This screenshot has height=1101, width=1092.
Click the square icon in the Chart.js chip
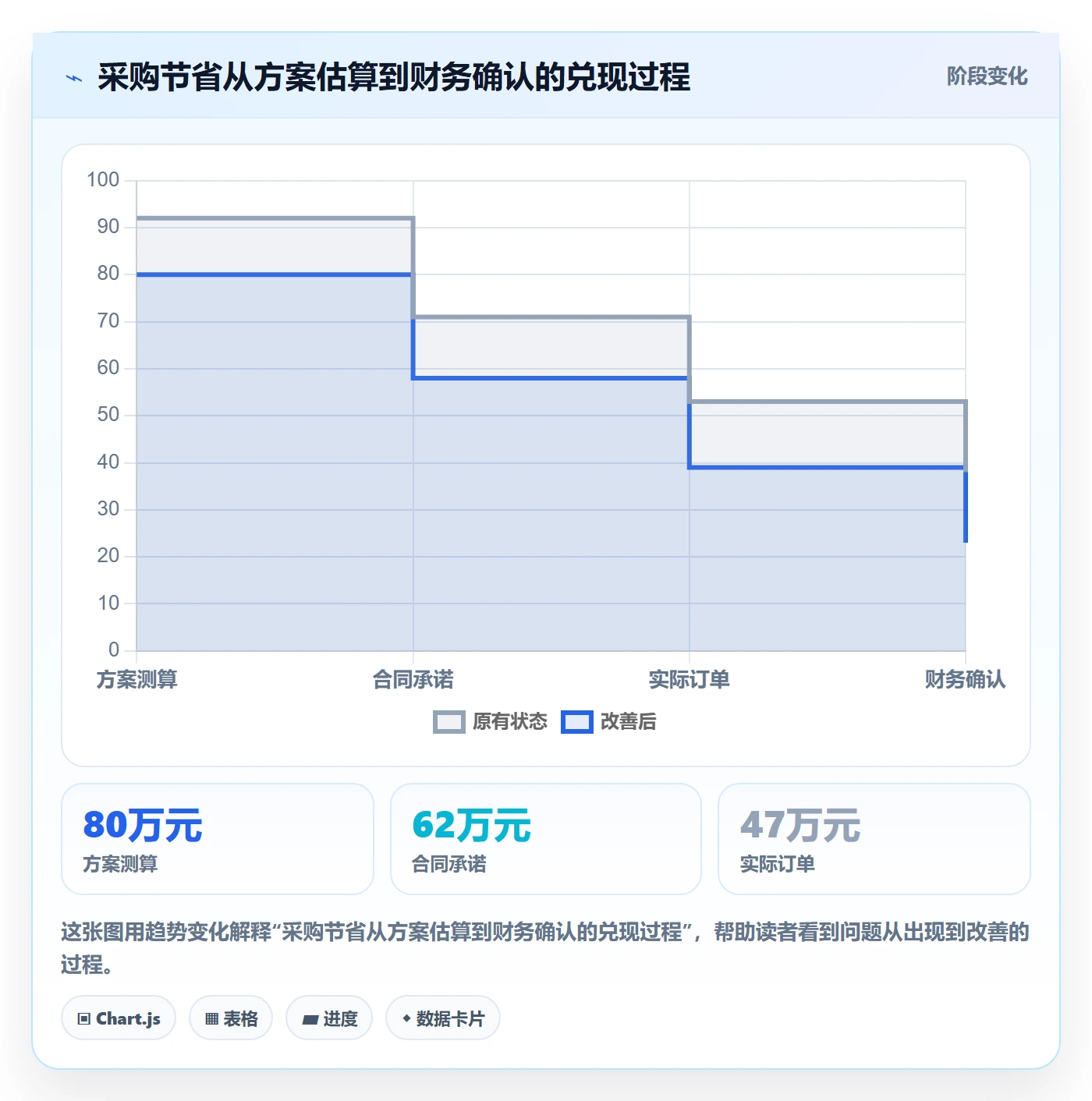coord(84,1019)
